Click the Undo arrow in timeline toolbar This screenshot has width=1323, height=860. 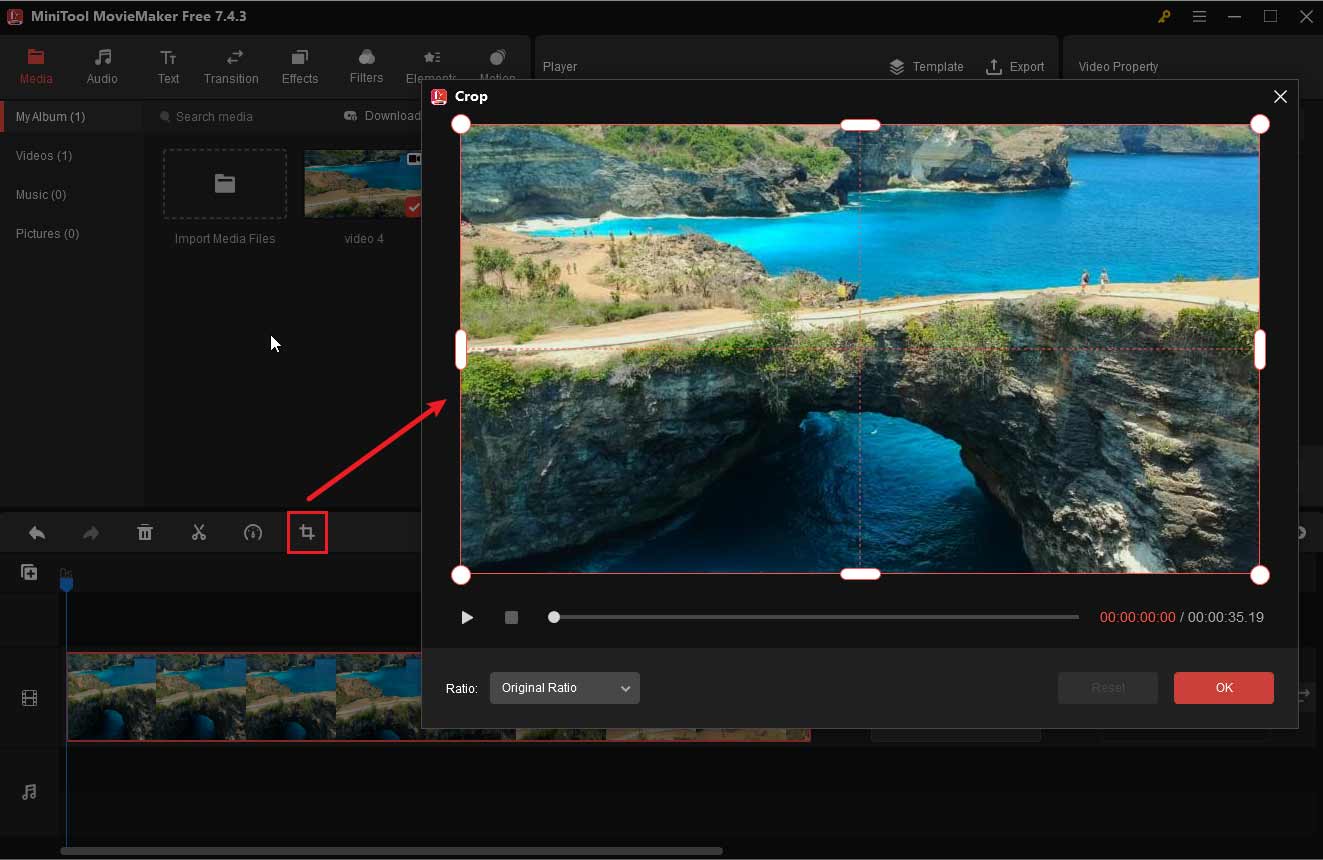point(37,533)
